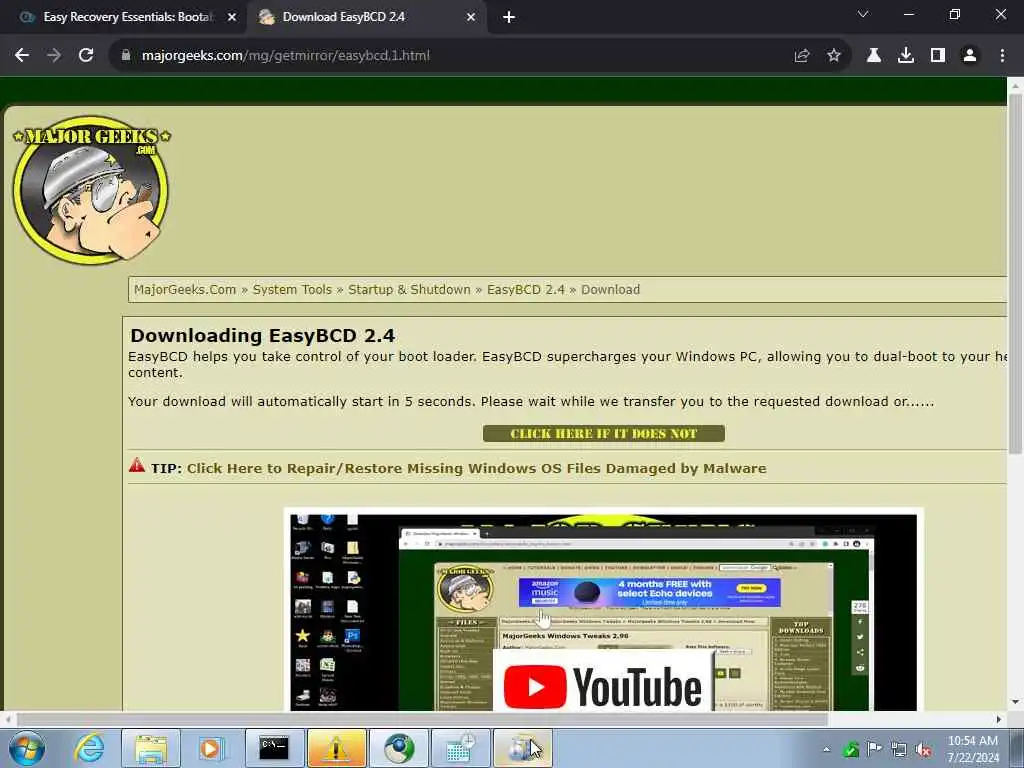Open Windows Explorer from the taskbar
The image size is (1024, 768).
click(x=151, y=748)
